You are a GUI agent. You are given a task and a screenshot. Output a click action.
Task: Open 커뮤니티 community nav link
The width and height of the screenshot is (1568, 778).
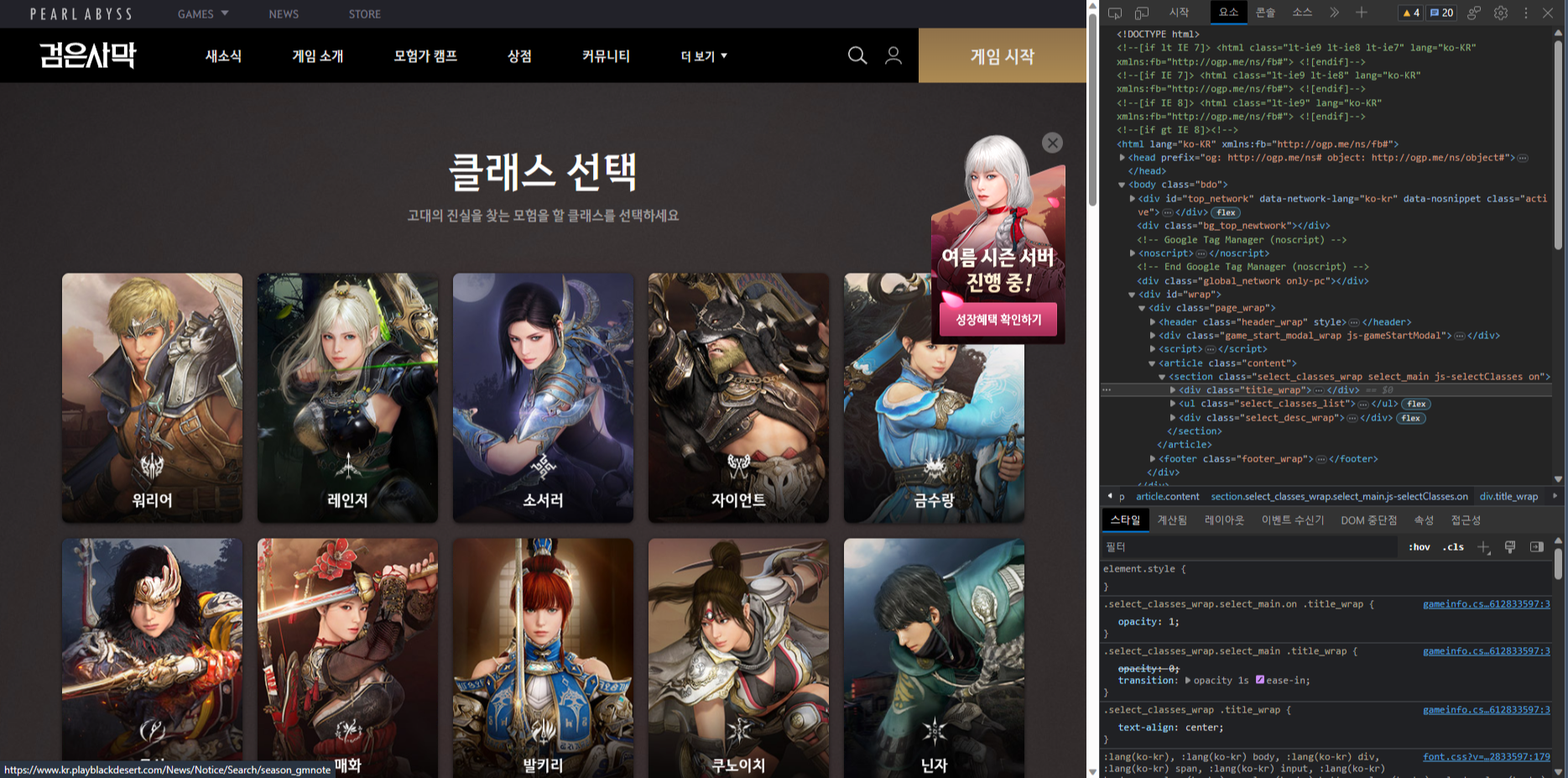606,56
